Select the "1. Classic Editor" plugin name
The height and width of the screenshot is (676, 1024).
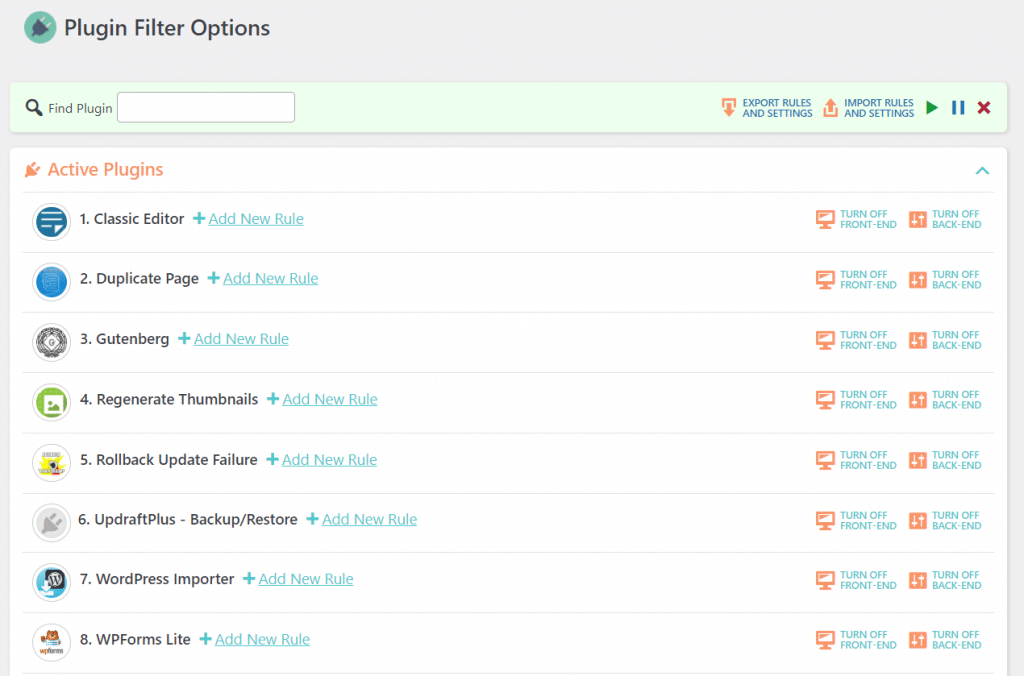tap(132, 219)
